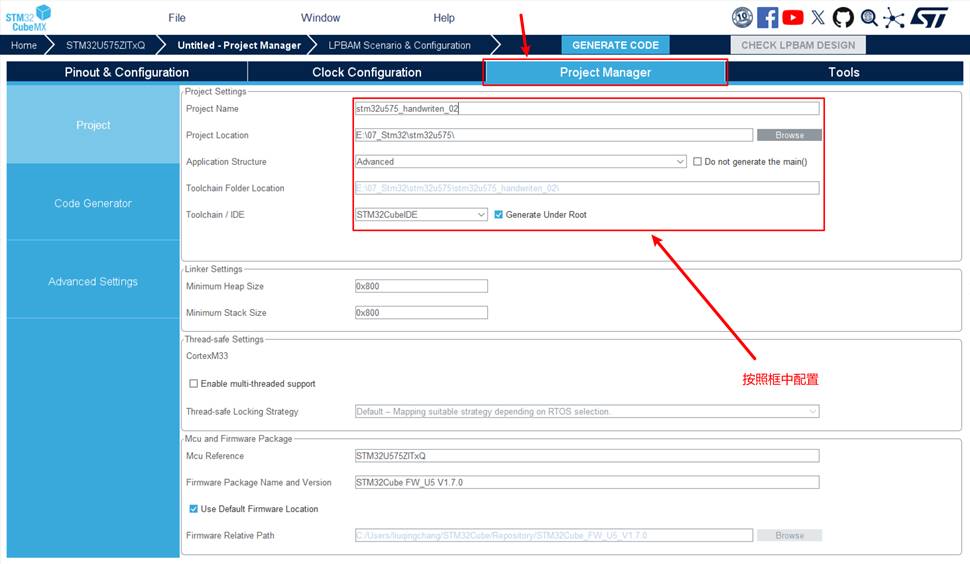This screenshot has width=970, height=564.
Task: Open the X (Twitter) icon
Action: (x=818, y=17)
